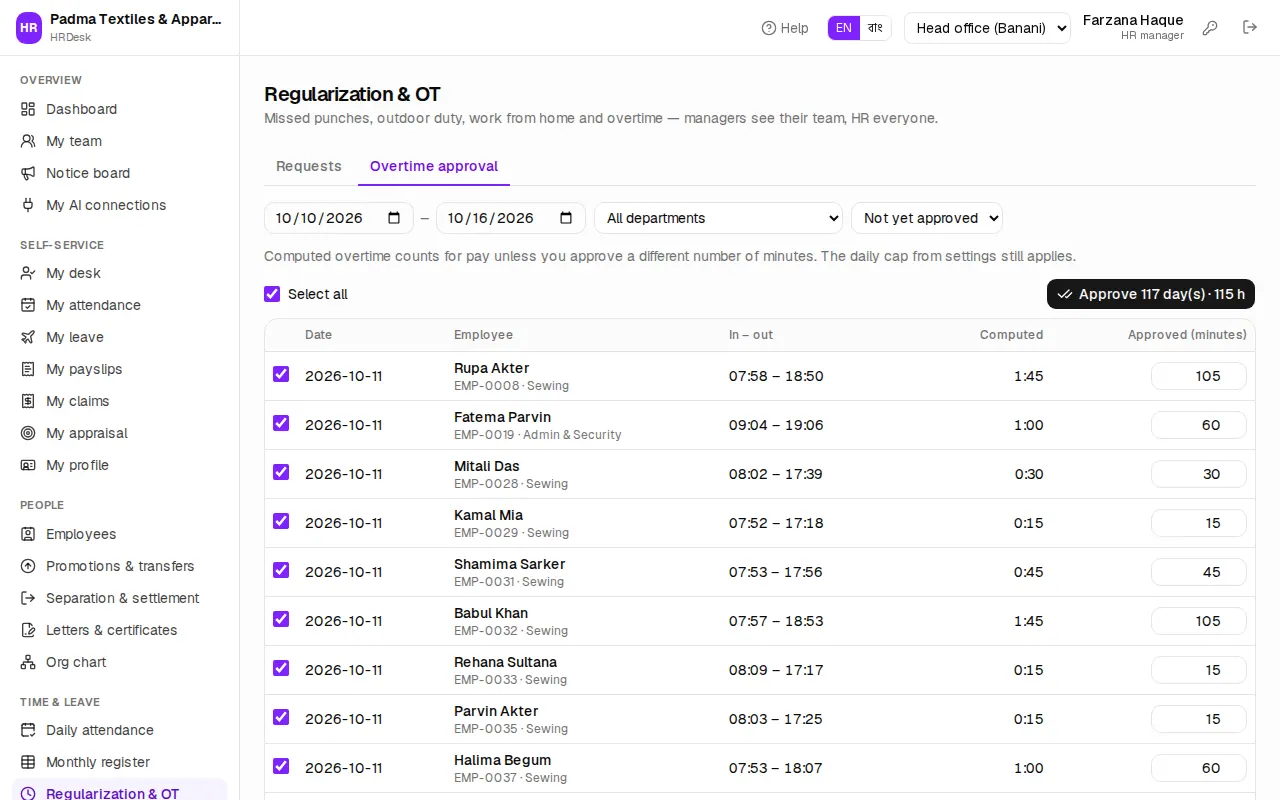The width and height of the screenshot is (1280, 800).
Task: Open the Head office (Banani) location dropdown
Action: pyautogui.click(x=987, y=28)
